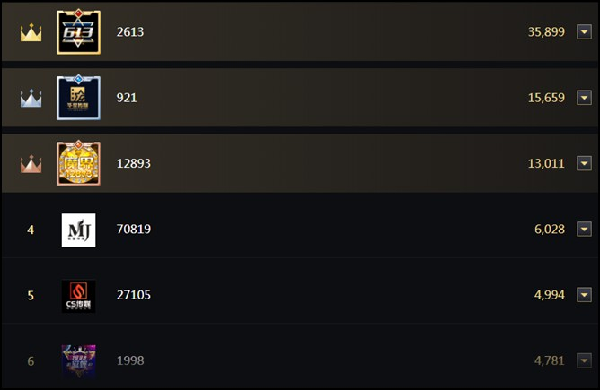This screenshot has width=600, height=390.
Task: Open the silver-framed avatar for 921
Action: (x=79, y=98)
